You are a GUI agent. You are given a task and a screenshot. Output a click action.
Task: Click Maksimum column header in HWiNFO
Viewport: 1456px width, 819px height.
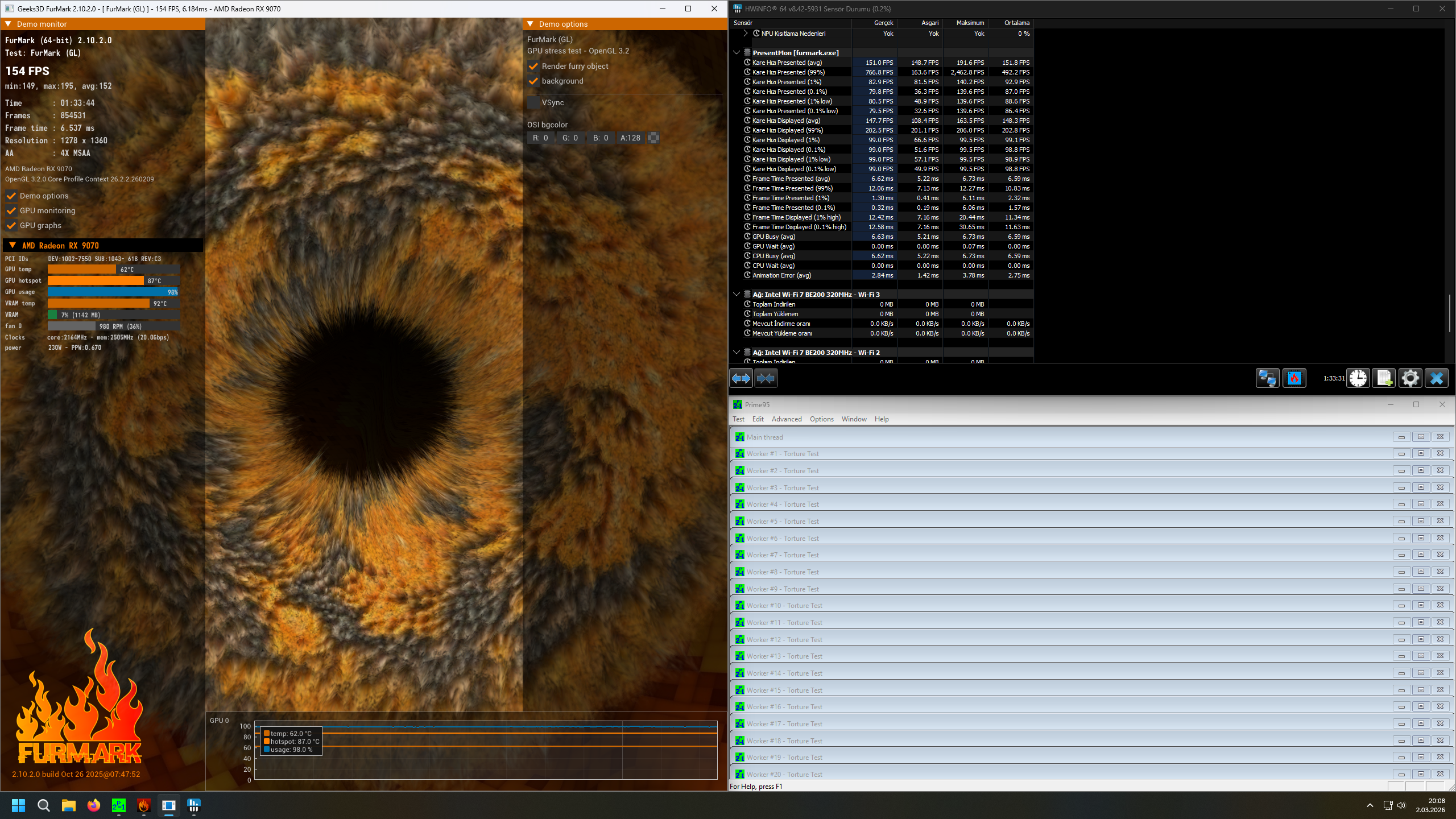[965, 23]
